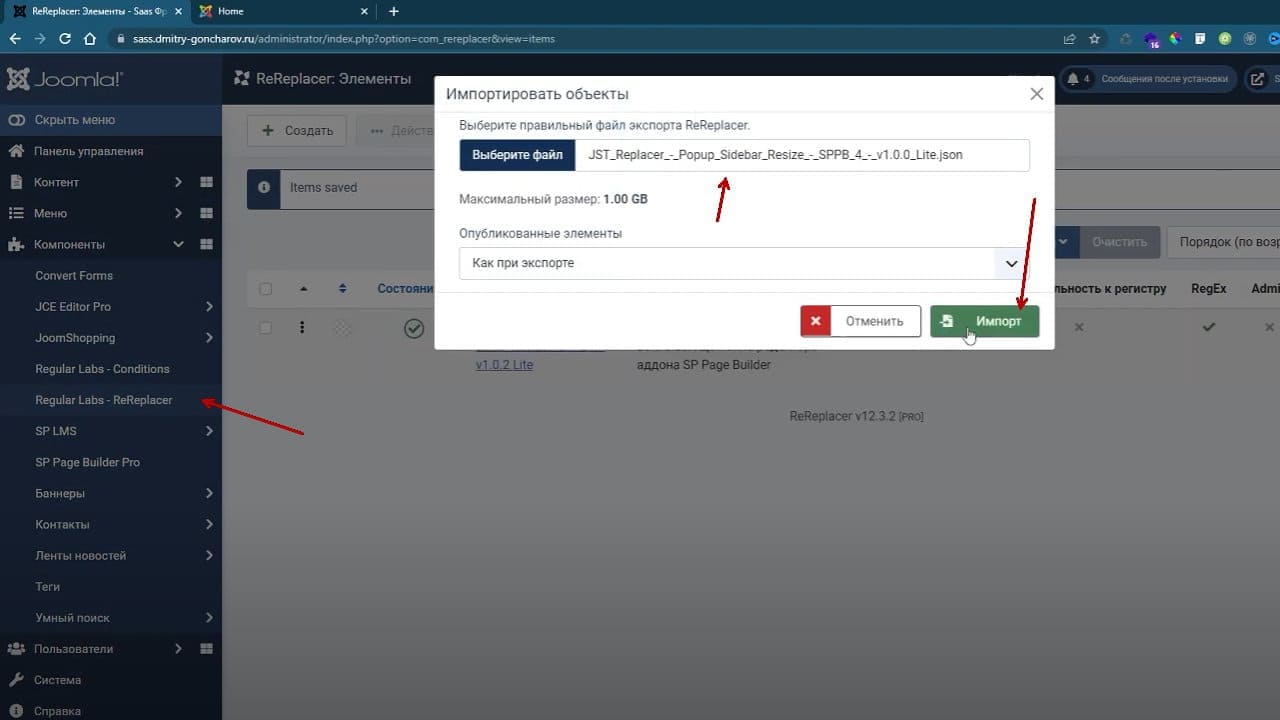Expand Контакты submenu chevron

point(209,524)
